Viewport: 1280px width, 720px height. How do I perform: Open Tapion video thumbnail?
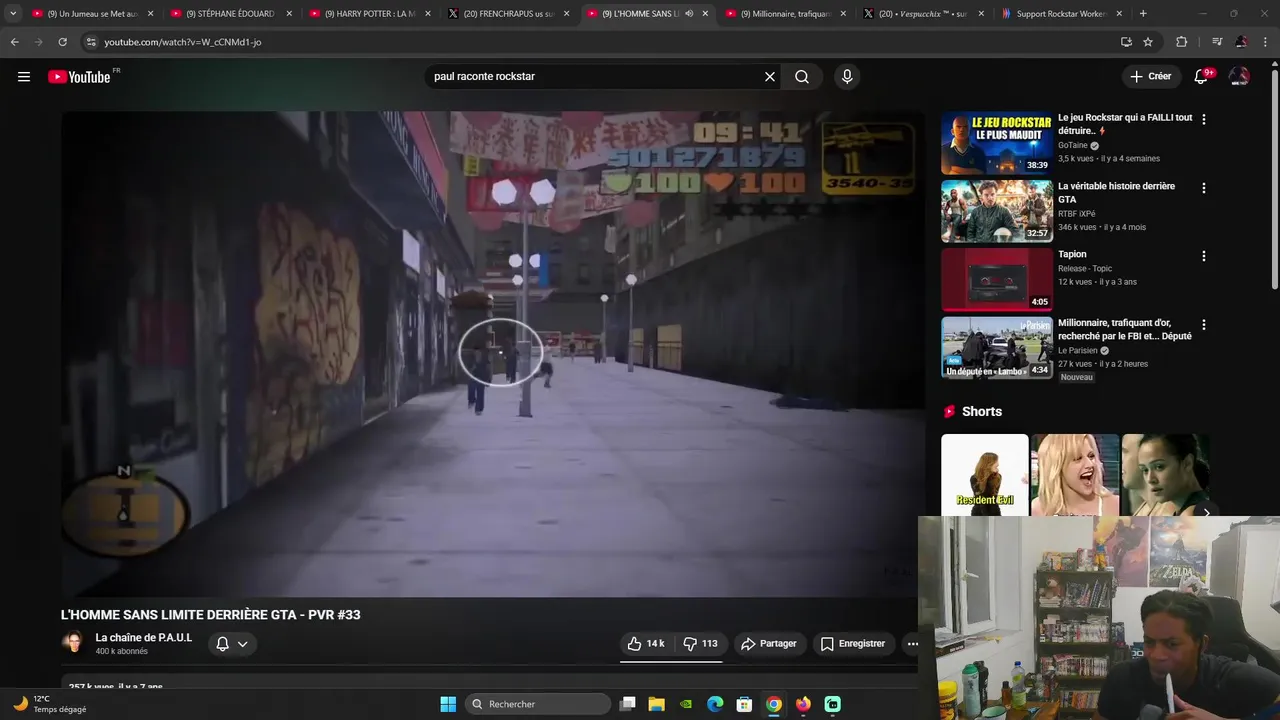(996, 280)
